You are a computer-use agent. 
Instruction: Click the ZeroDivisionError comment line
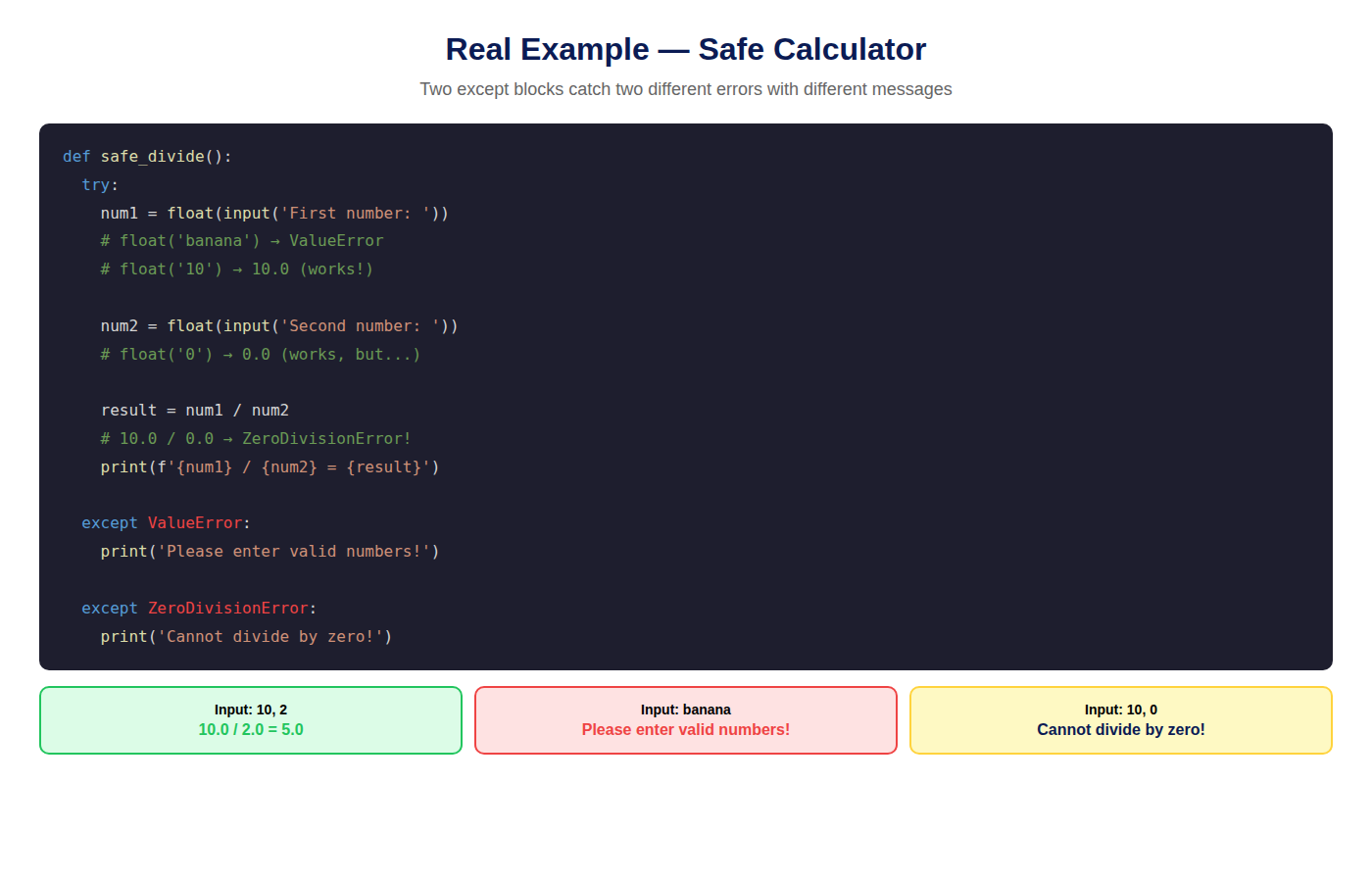pyautogui.click(x=256, y=439)
